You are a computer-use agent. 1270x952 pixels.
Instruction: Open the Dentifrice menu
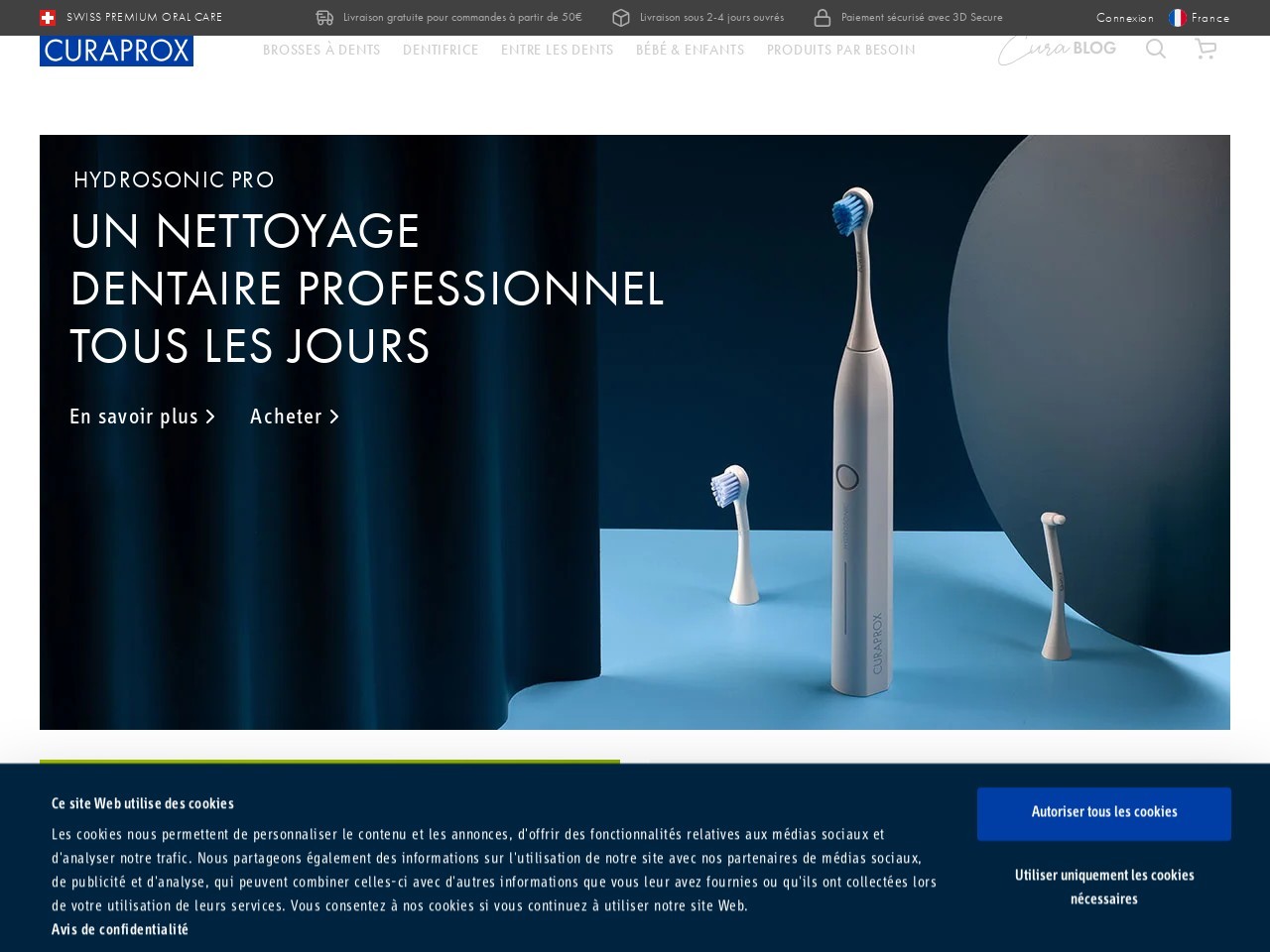pos(441,50)
